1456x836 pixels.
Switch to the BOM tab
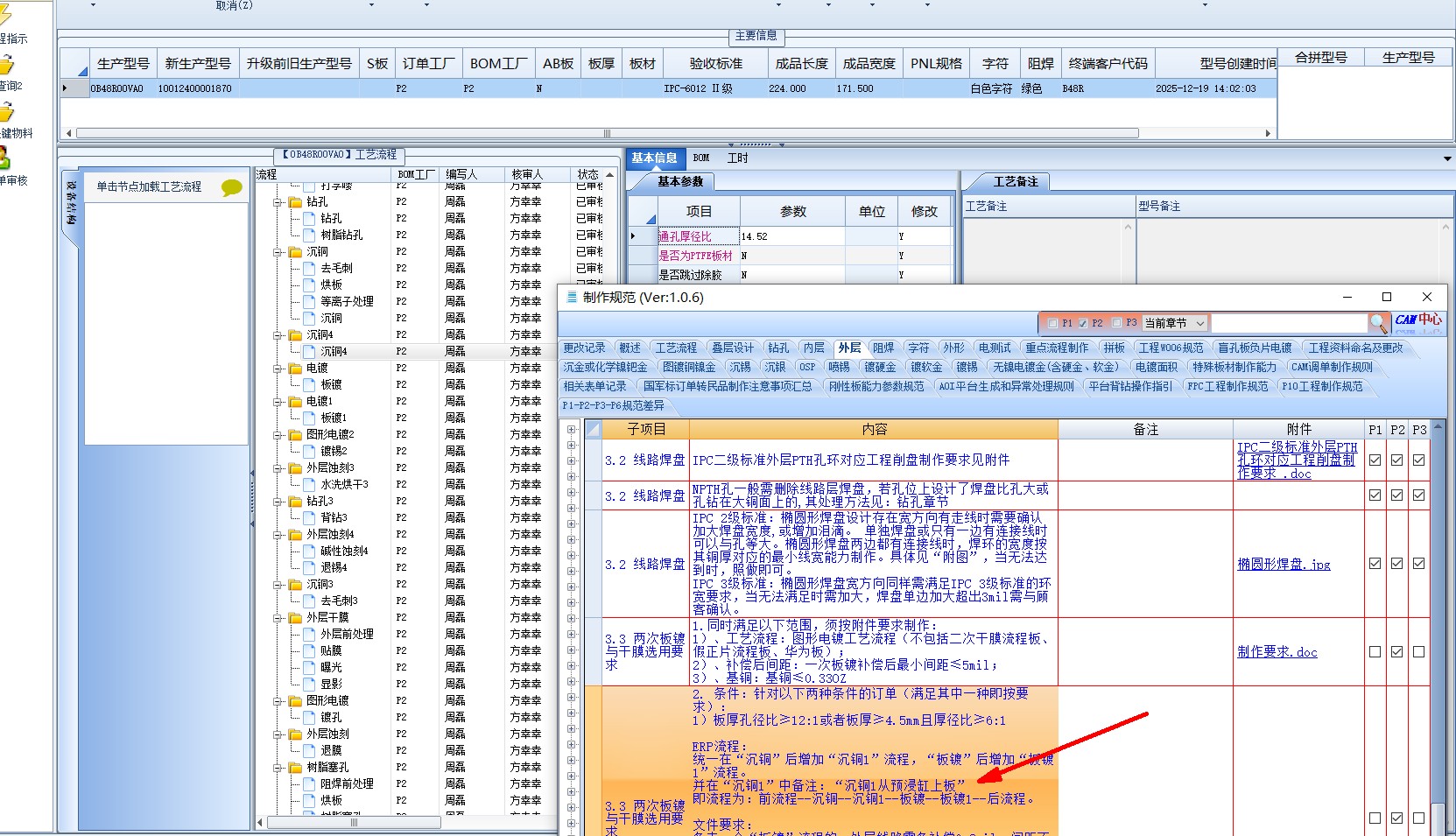point(701,158)
